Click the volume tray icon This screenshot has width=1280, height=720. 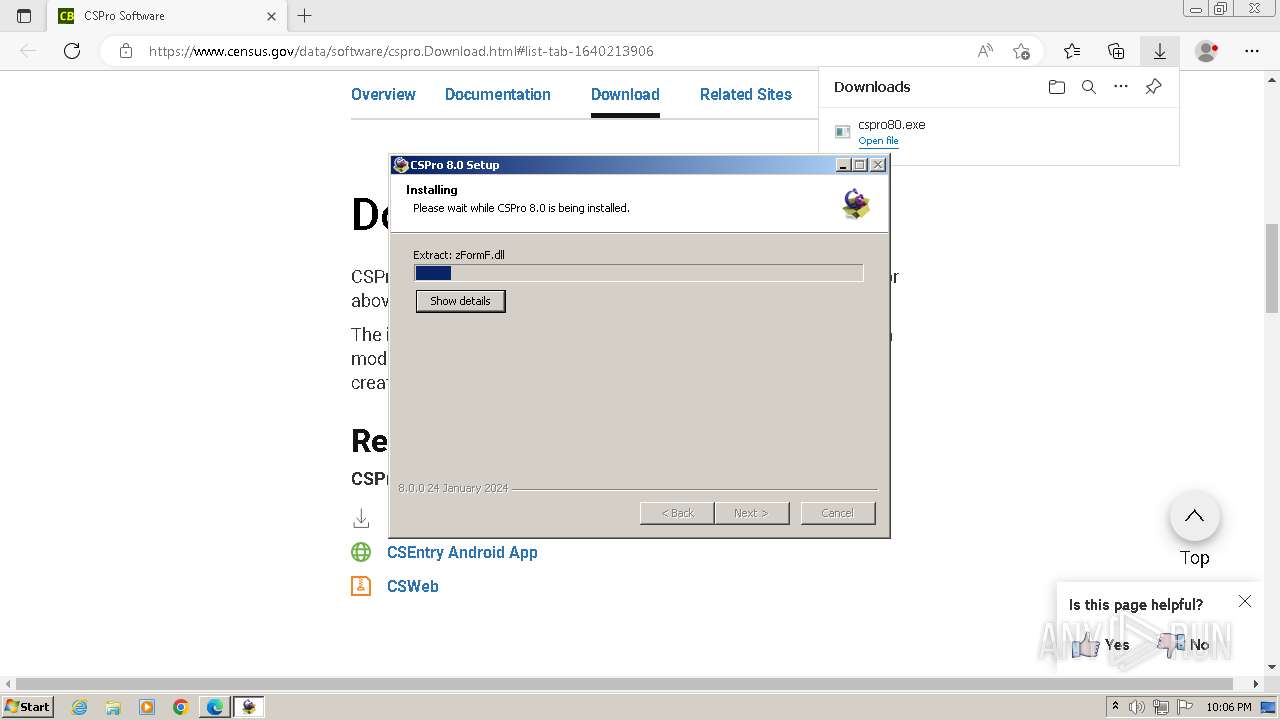tap(1137, 707)
